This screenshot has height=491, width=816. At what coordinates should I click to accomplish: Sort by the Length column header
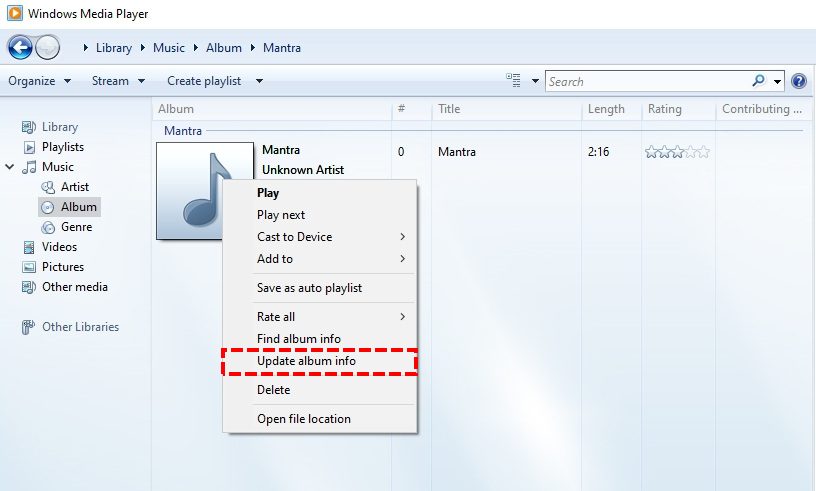pos(611,109)
